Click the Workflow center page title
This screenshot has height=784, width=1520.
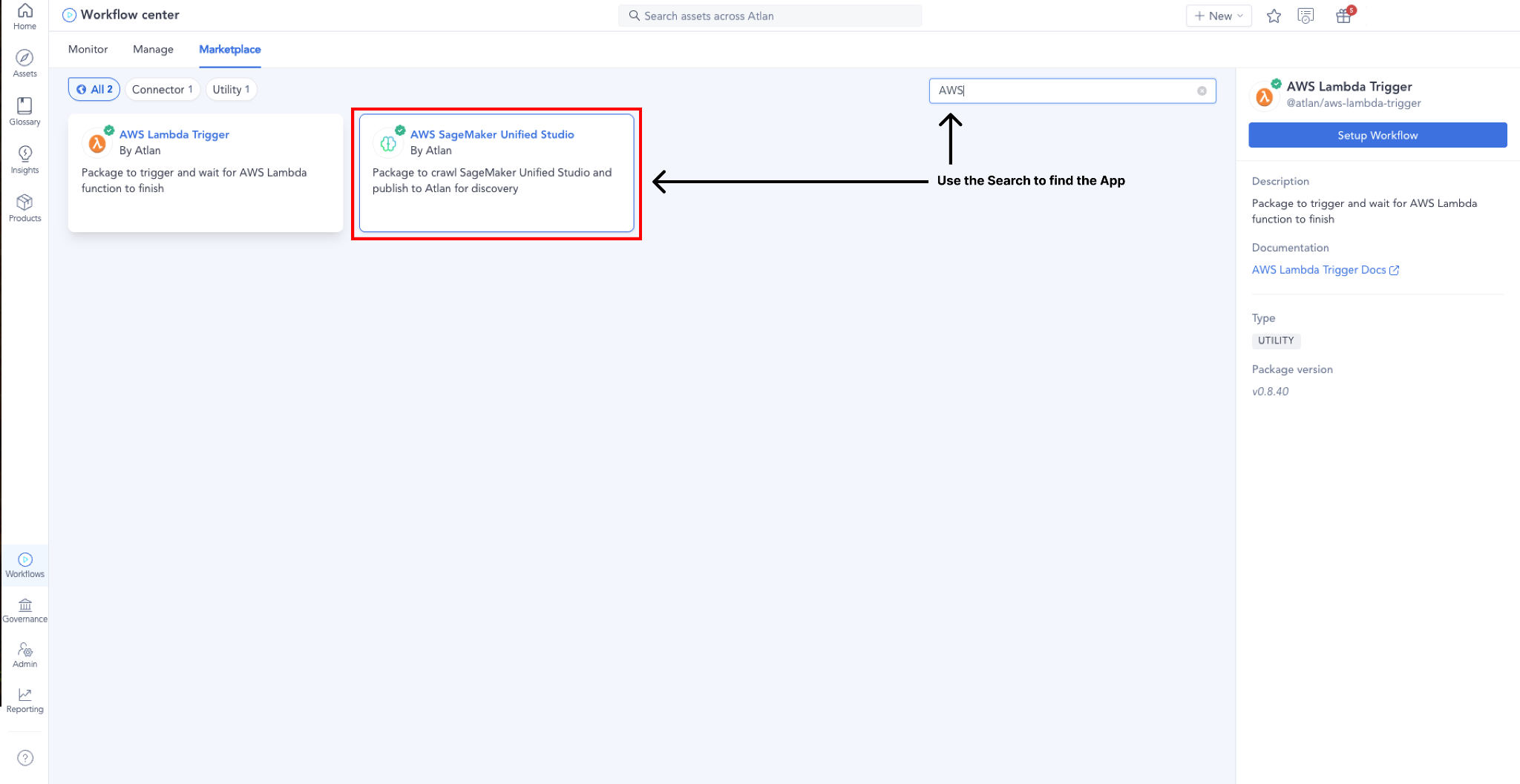(x=130, y=15)
